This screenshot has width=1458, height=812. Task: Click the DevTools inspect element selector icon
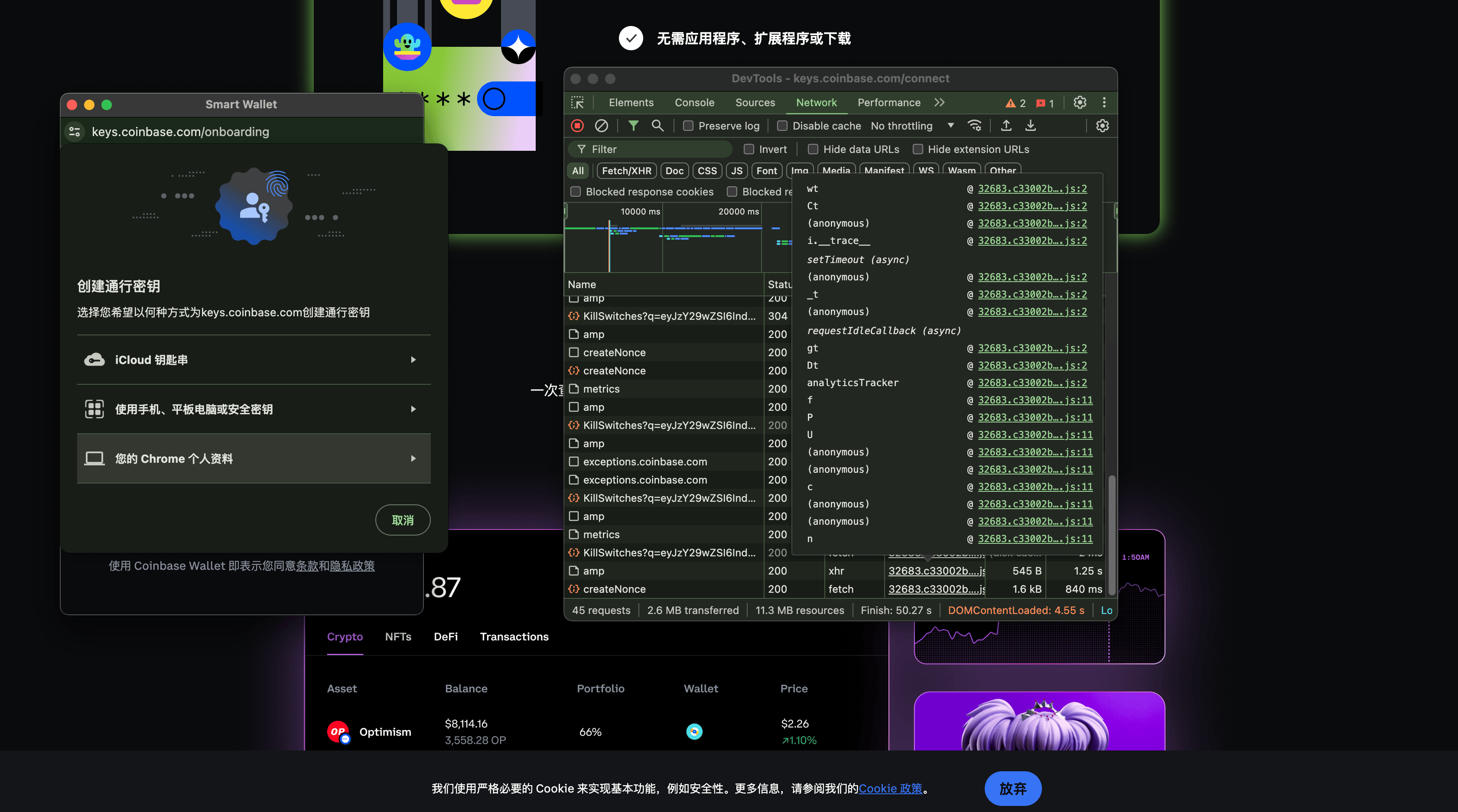point(577,102)
